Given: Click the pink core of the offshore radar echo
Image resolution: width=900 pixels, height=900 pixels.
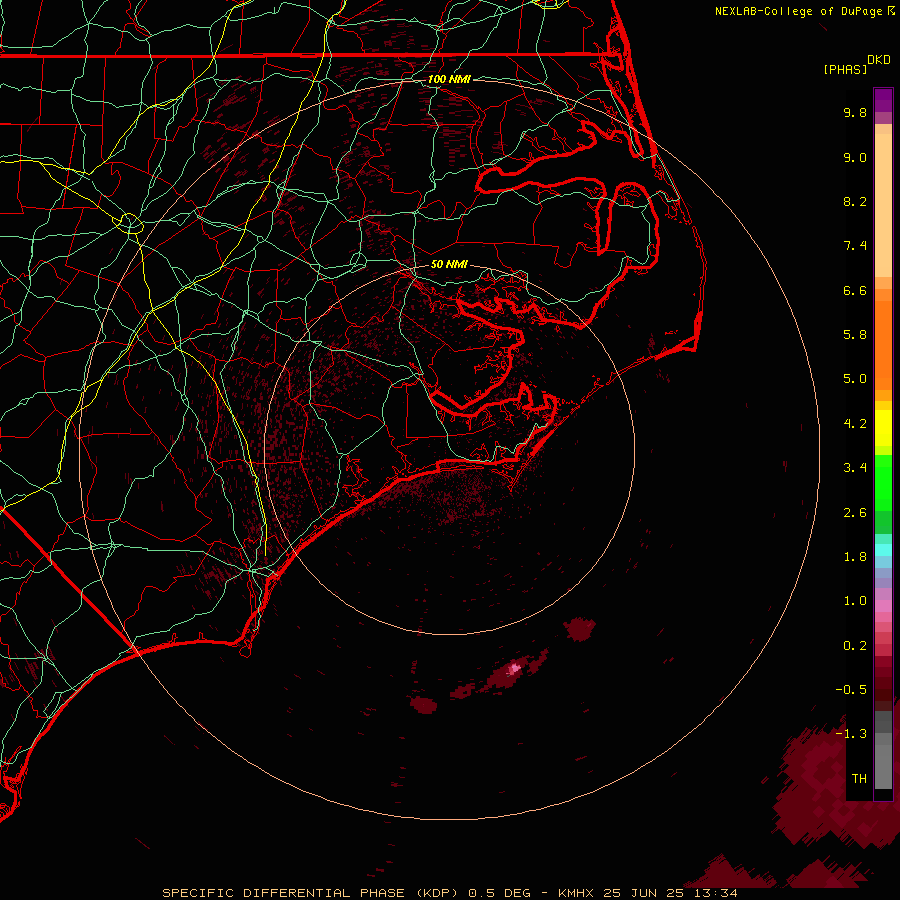Looking at the screenshot, I should [x=515, y=668].
